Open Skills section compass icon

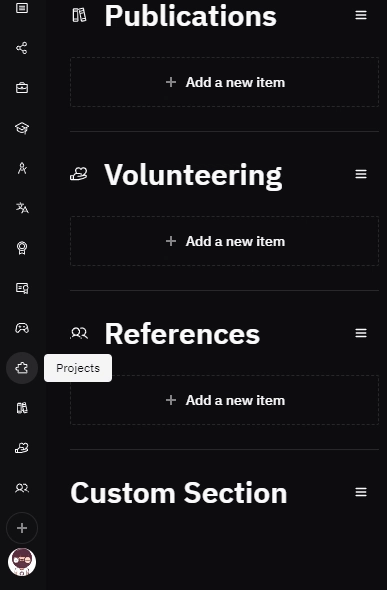(x=22, y=168)
